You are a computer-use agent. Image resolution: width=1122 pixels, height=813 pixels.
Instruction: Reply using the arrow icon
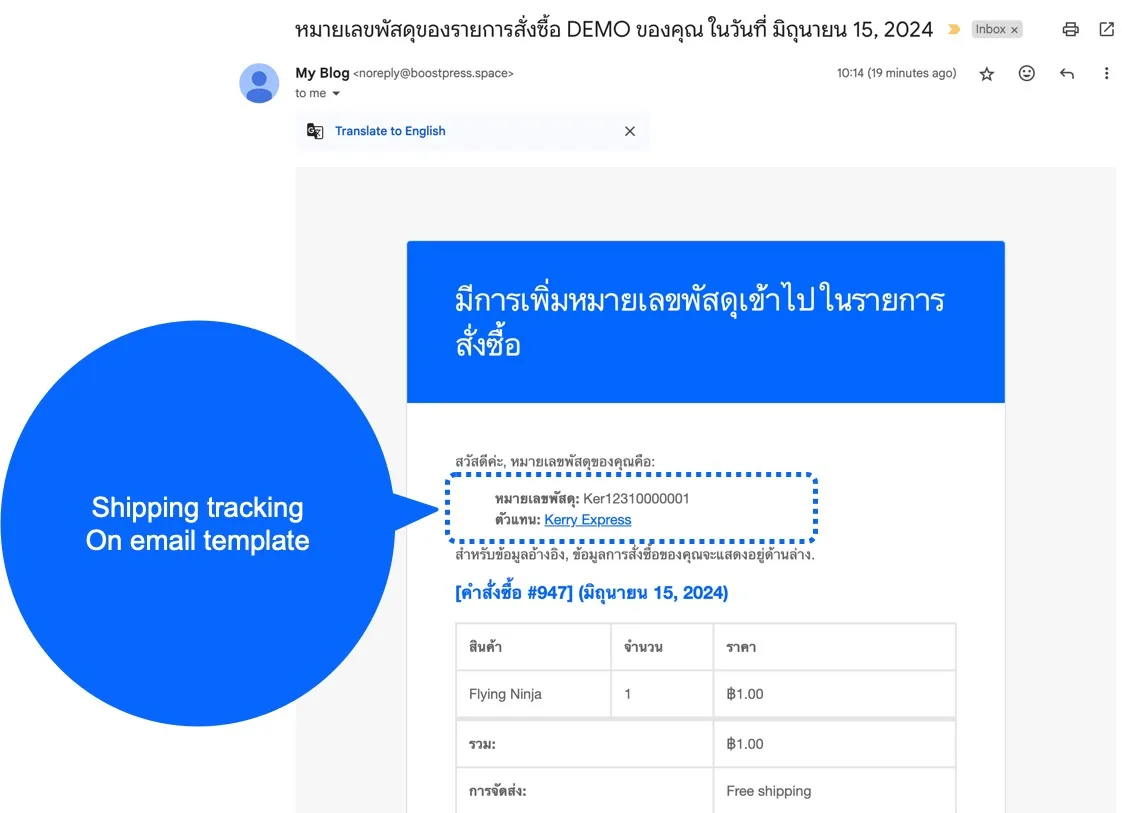point(1066,74)
